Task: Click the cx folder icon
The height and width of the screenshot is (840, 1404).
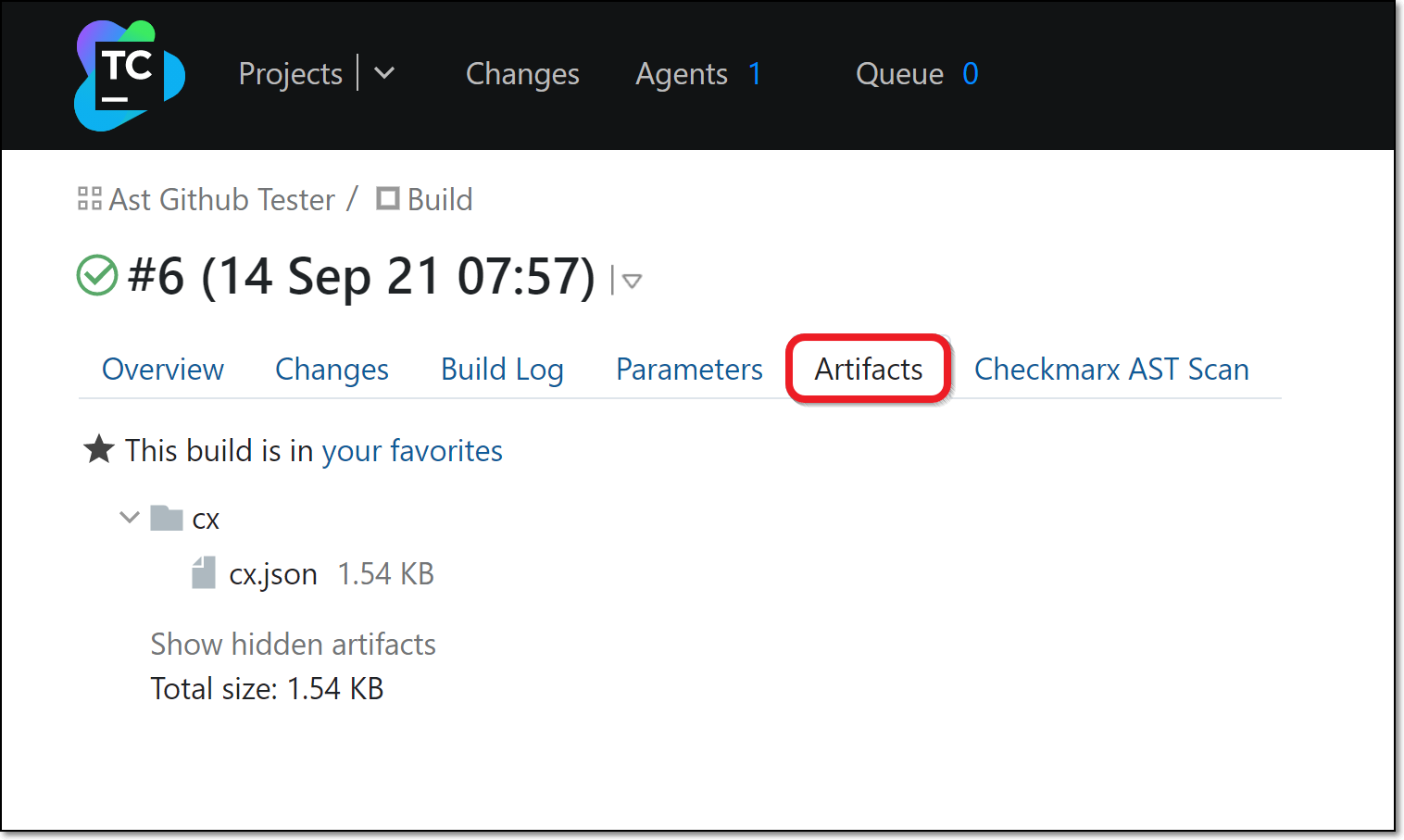Action: tap(167, 518)
